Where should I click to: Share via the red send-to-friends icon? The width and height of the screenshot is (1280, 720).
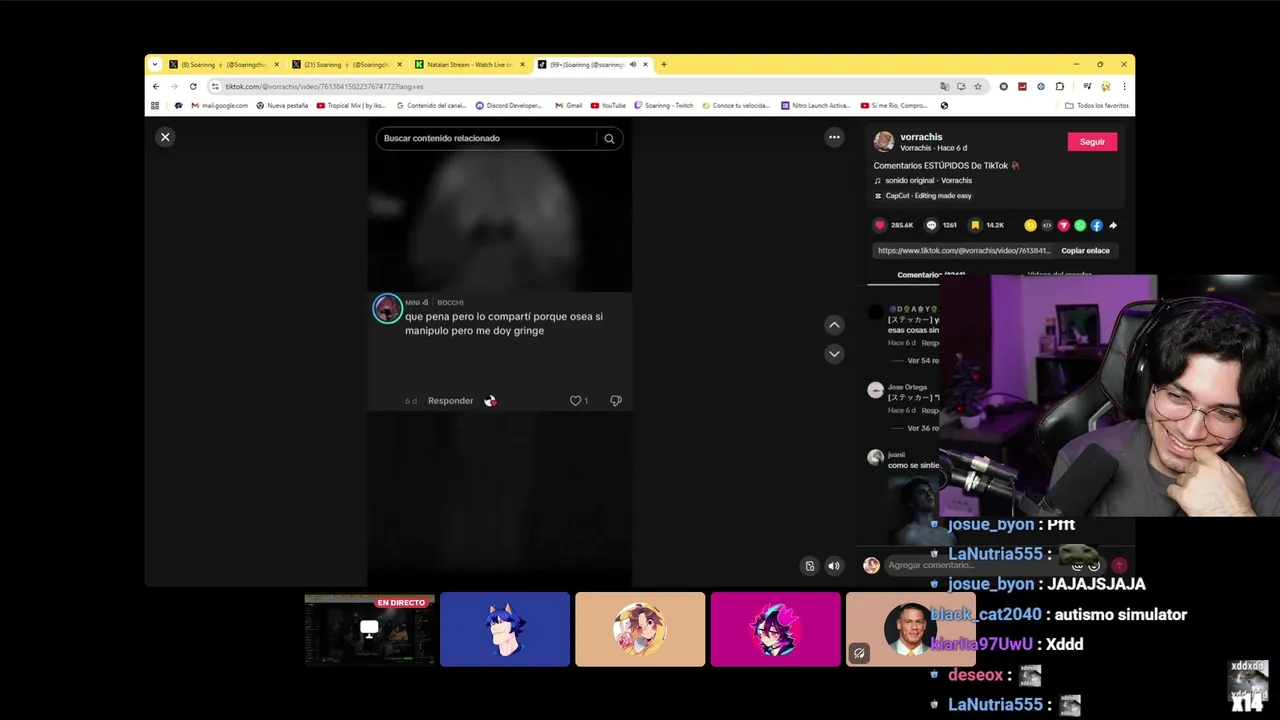(x=1064, y=225)
